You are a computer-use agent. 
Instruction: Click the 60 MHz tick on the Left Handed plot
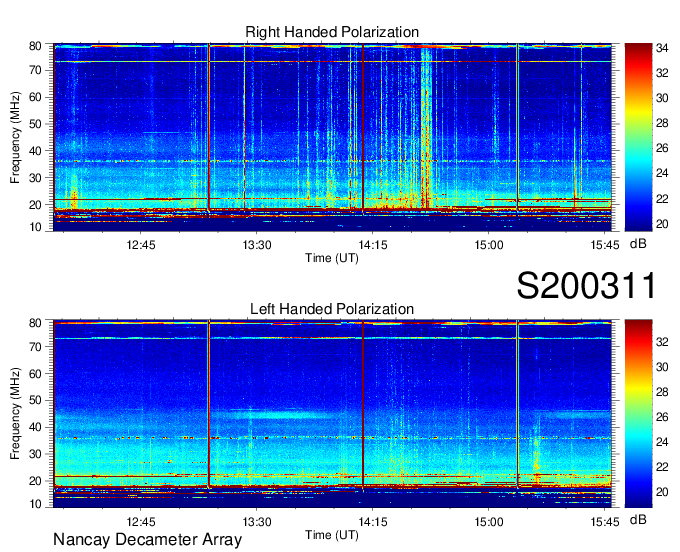(x=35, y=373)
